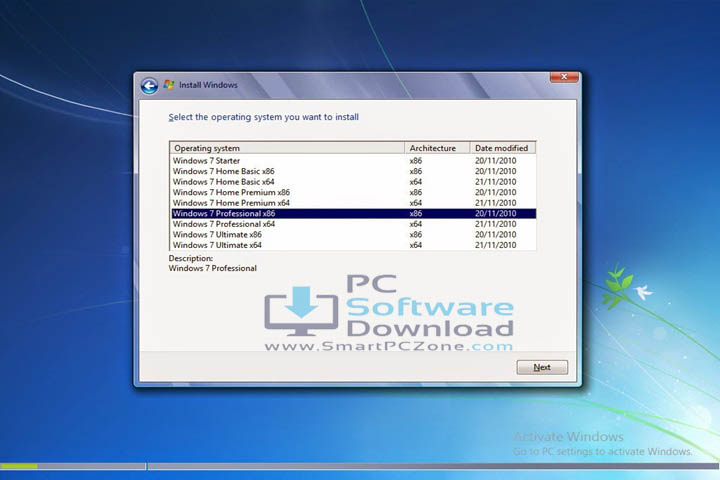This screenshot has height=480, width=720.
Task: Select Windows 7 Home Basic x86
Action: coord(353,171)
